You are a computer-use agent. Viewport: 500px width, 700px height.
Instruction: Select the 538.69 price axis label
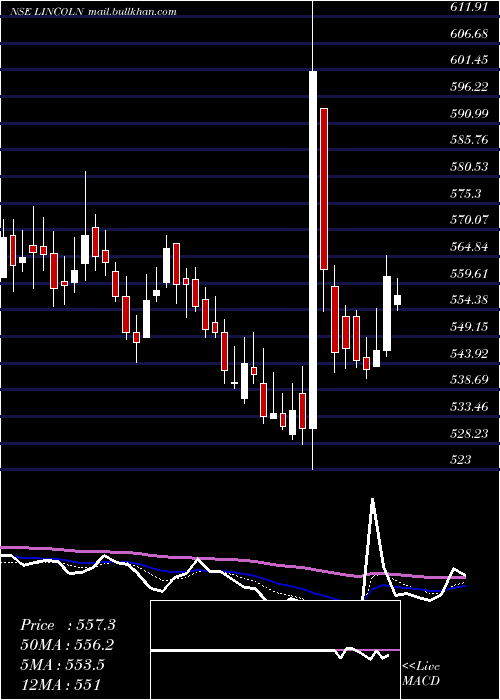(x=469, y=380)
